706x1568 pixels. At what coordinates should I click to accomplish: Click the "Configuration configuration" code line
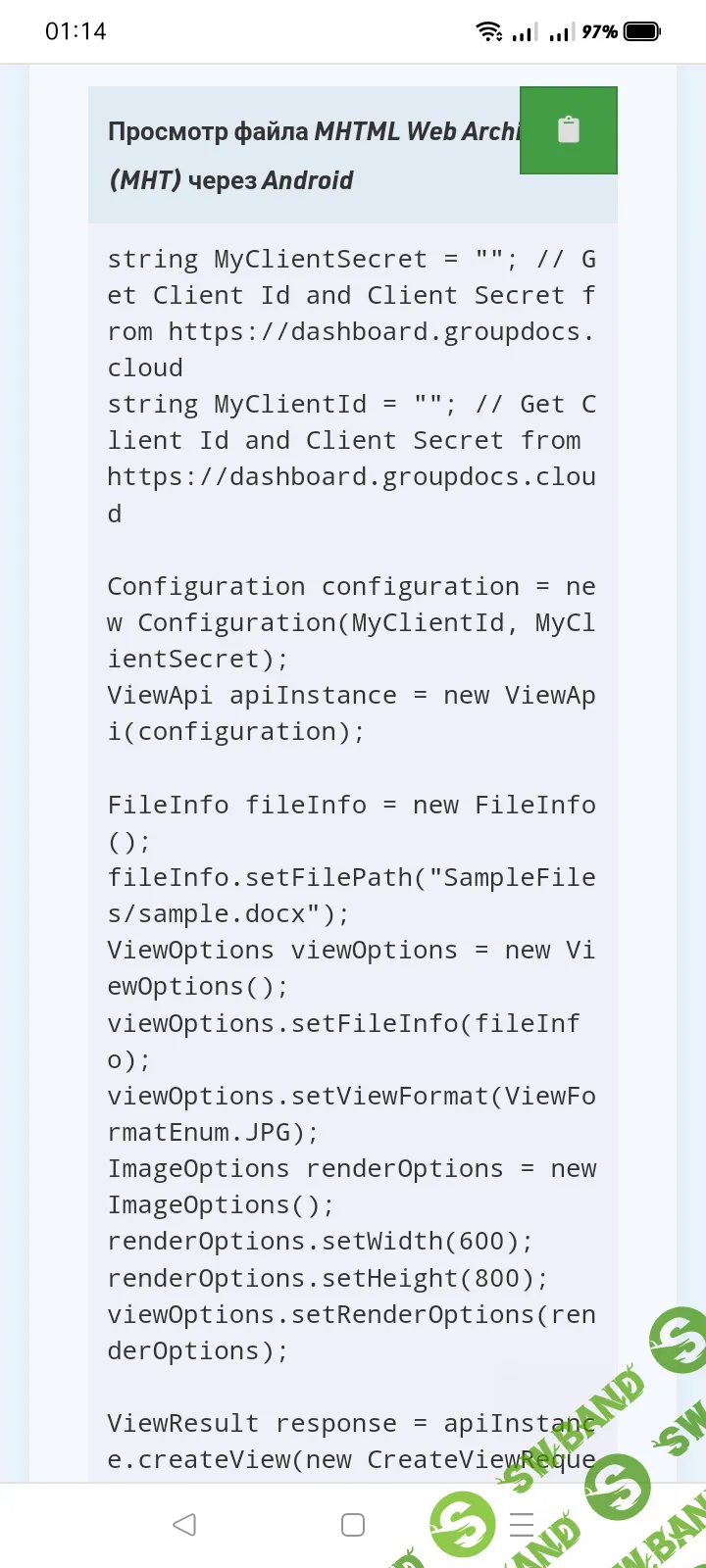tap(313, 587)
